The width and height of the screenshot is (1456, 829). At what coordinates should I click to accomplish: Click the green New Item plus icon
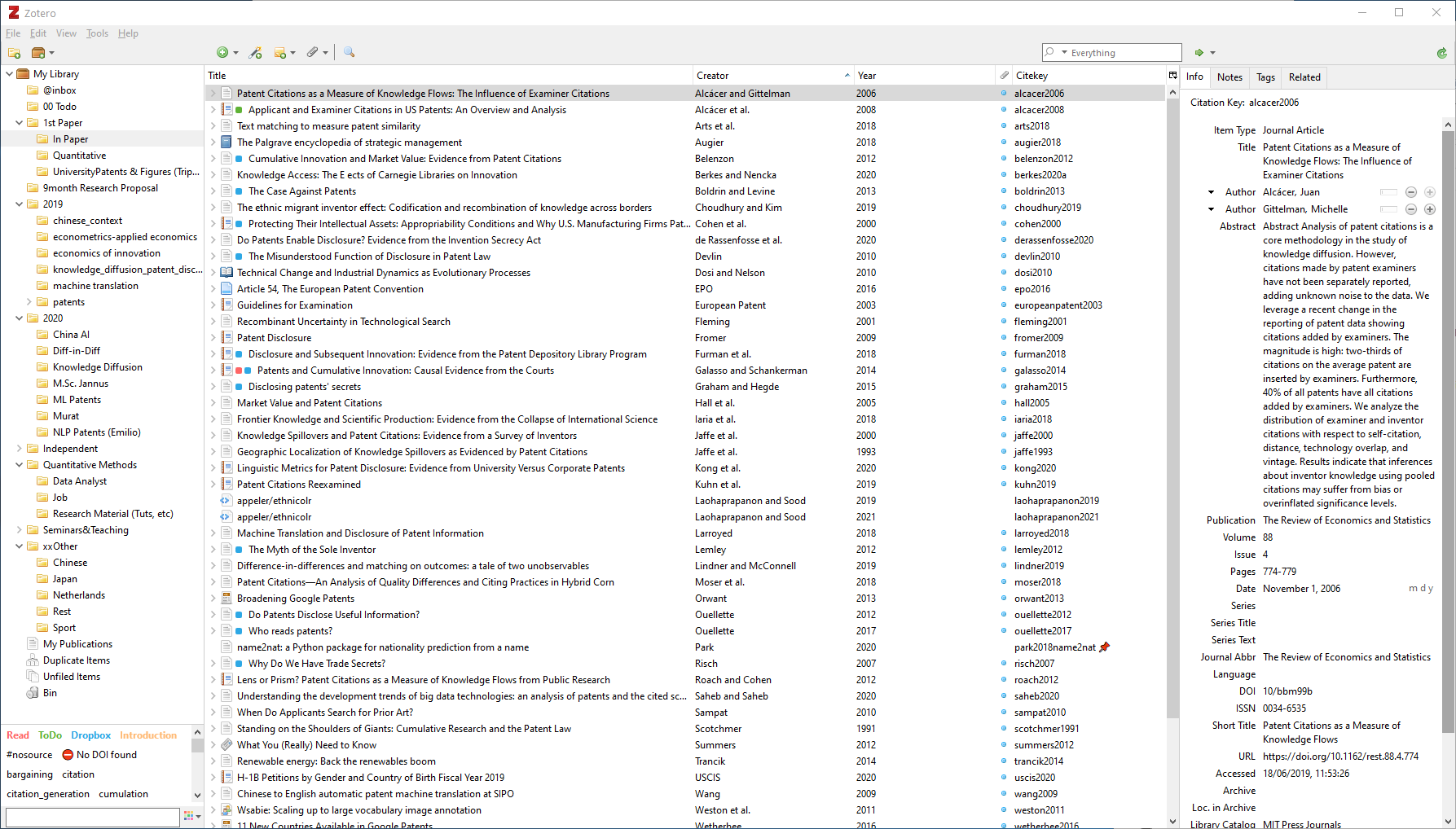point(222,53)
